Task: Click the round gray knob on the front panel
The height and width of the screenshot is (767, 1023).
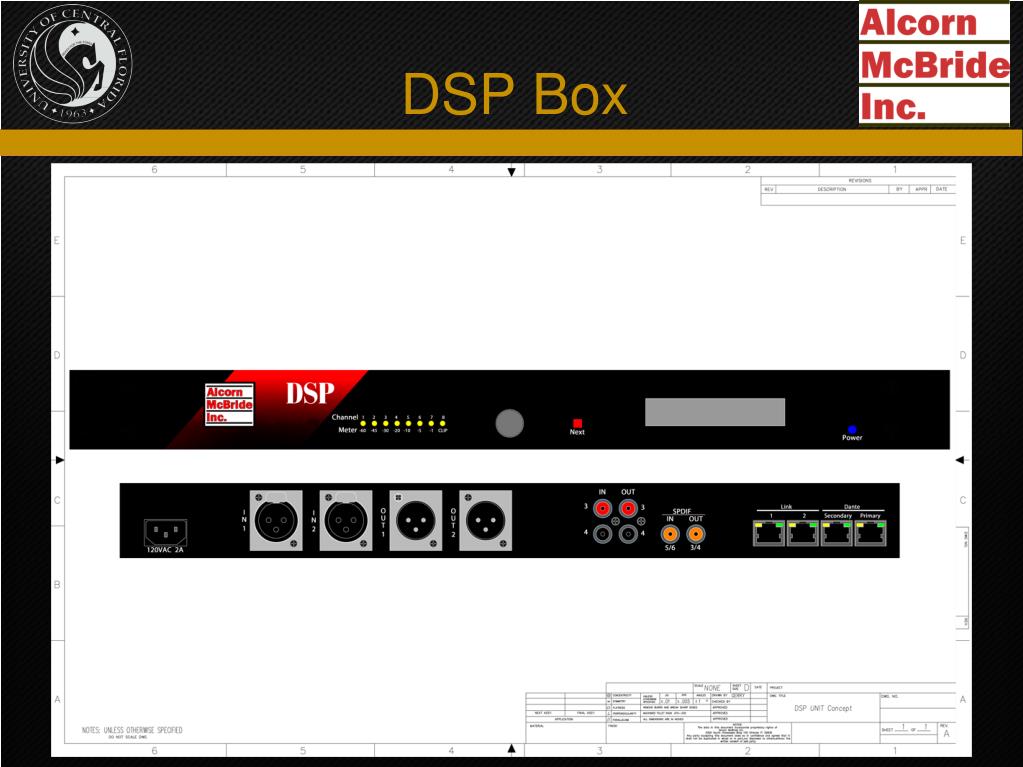Action: pyautogui.click(x=510, y=423)
